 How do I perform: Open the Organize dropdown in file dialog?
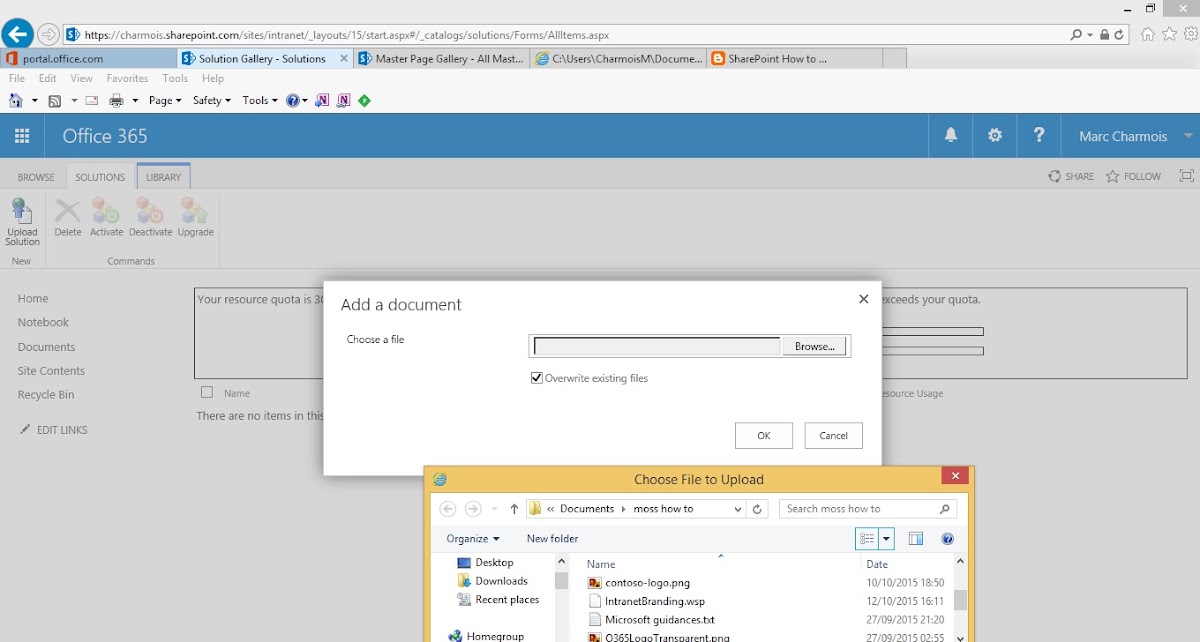tap(473, 539)
